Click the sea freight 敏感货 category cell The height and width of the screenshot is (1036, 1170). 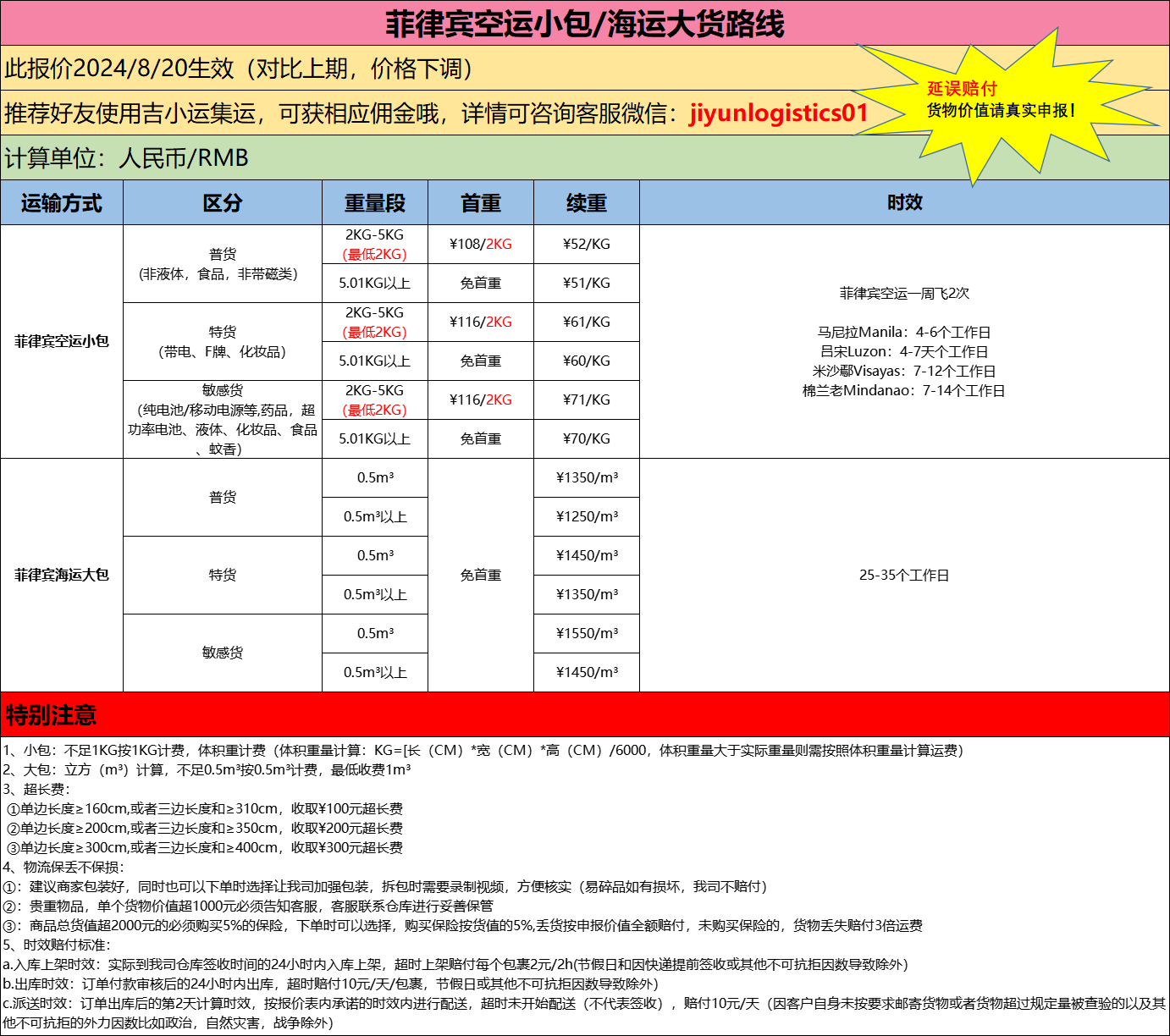(223, 653)
